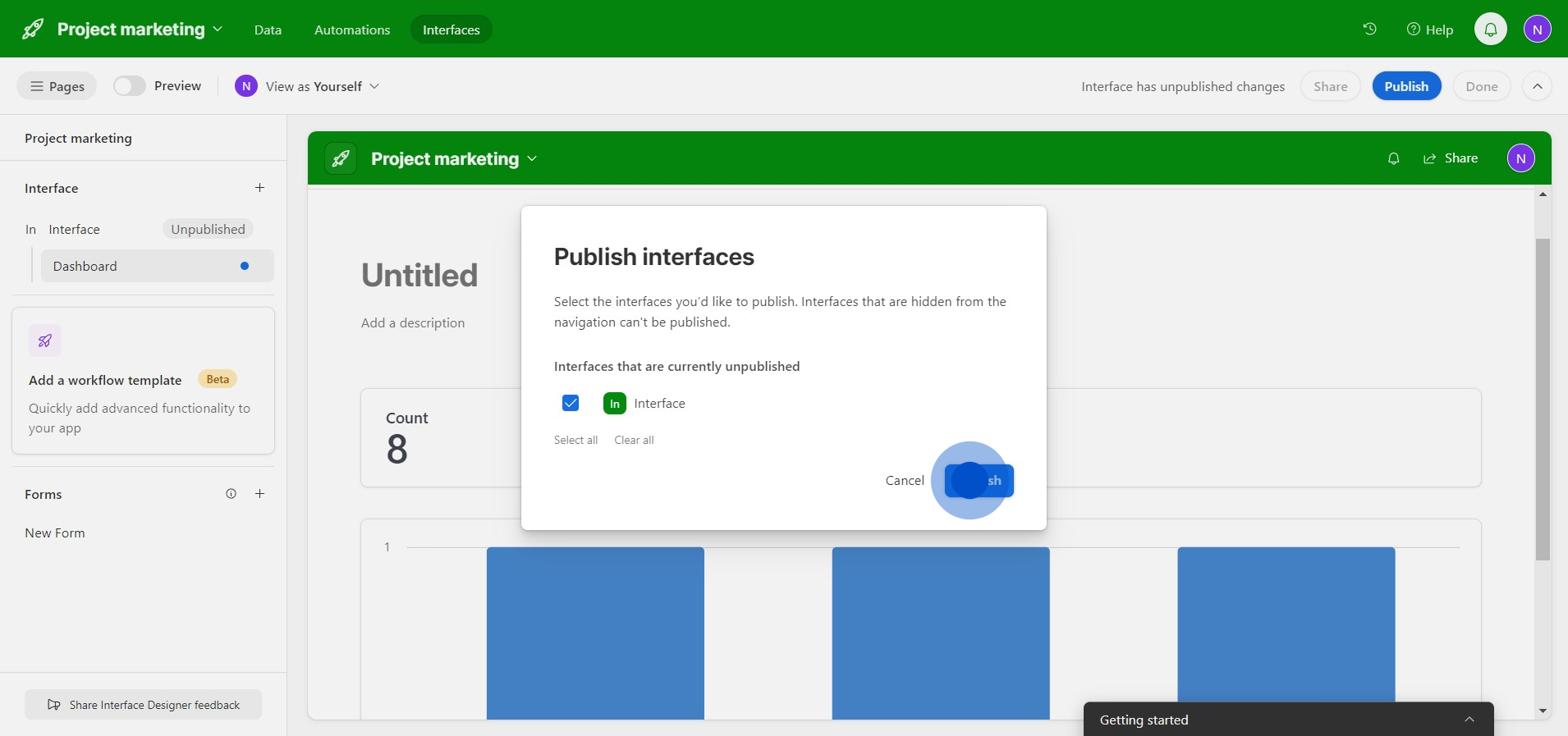Image resolution: width=1568 pixels, height=736 pixels.
Task: Confirm Publish in the dialog
Action: point(979,481)
